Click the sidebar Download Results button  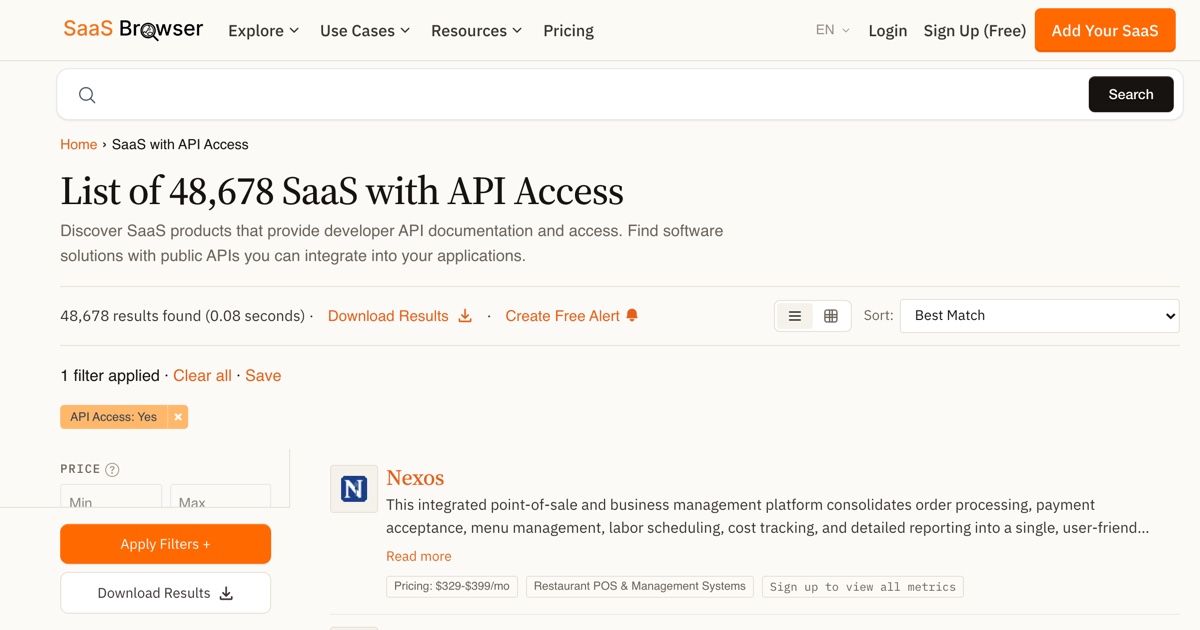coord(165,593)
